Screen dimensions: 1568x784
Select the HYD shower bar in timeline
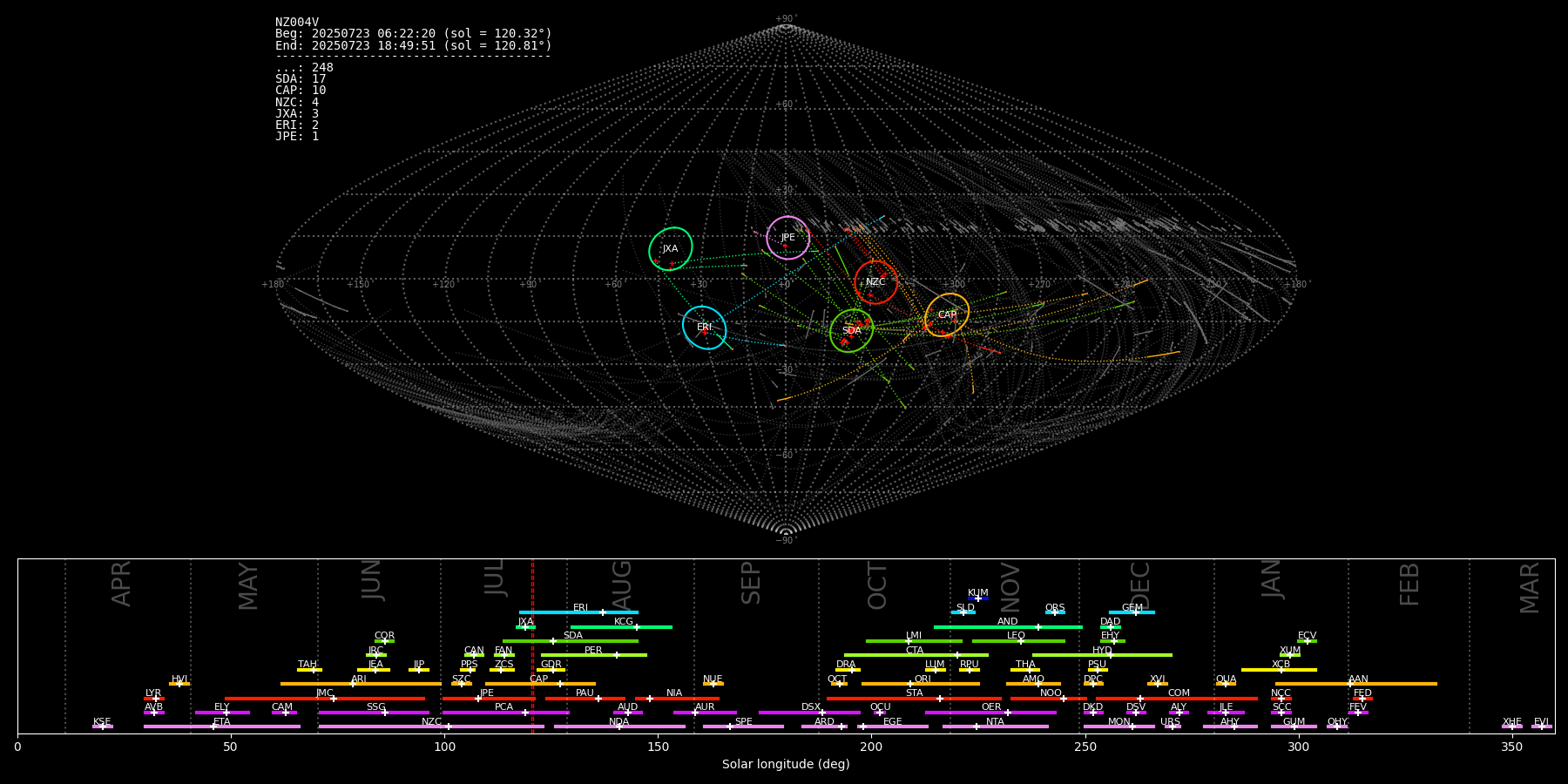click(x=1102, y=655)
